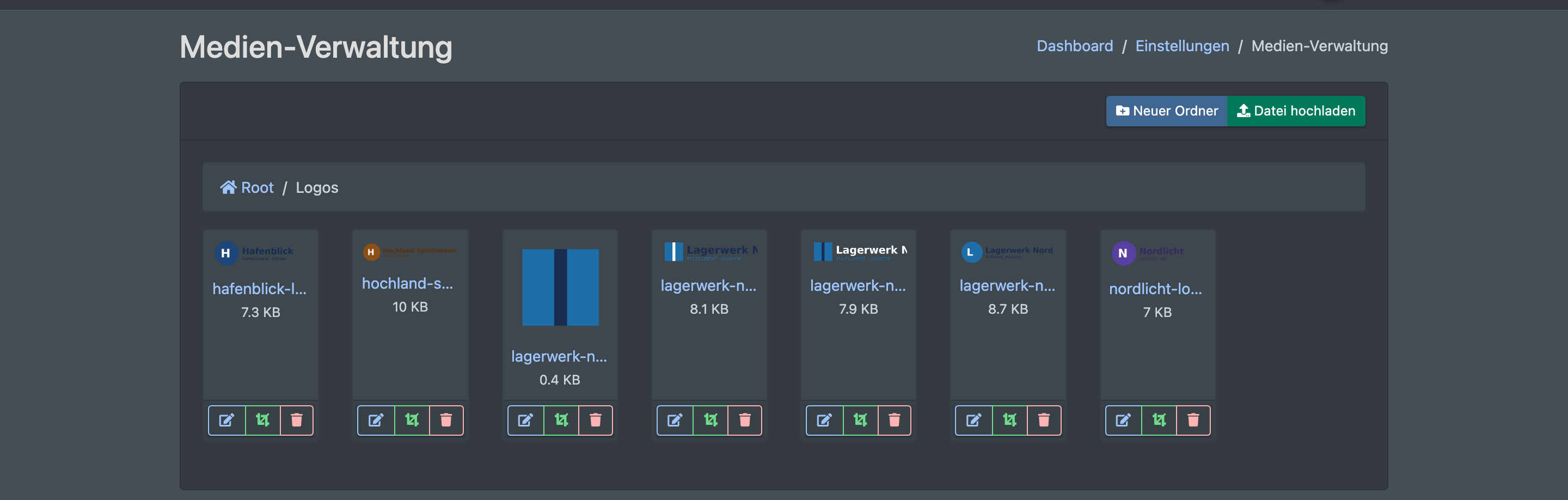Edit the 8.1 KB lagerwerk file
1568x500 pixels.
coord(675,420)
